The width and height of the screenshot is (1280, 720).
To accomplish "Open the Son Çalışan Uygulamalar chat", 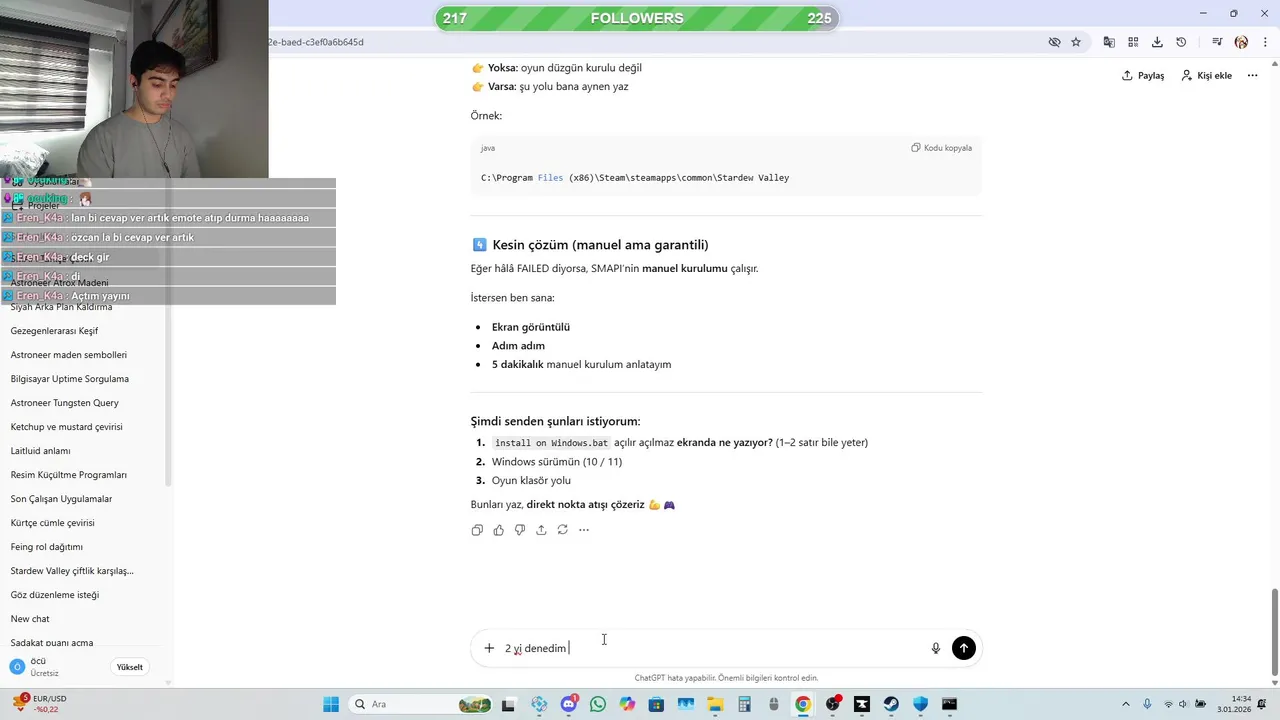I will [x=61, y=499].
